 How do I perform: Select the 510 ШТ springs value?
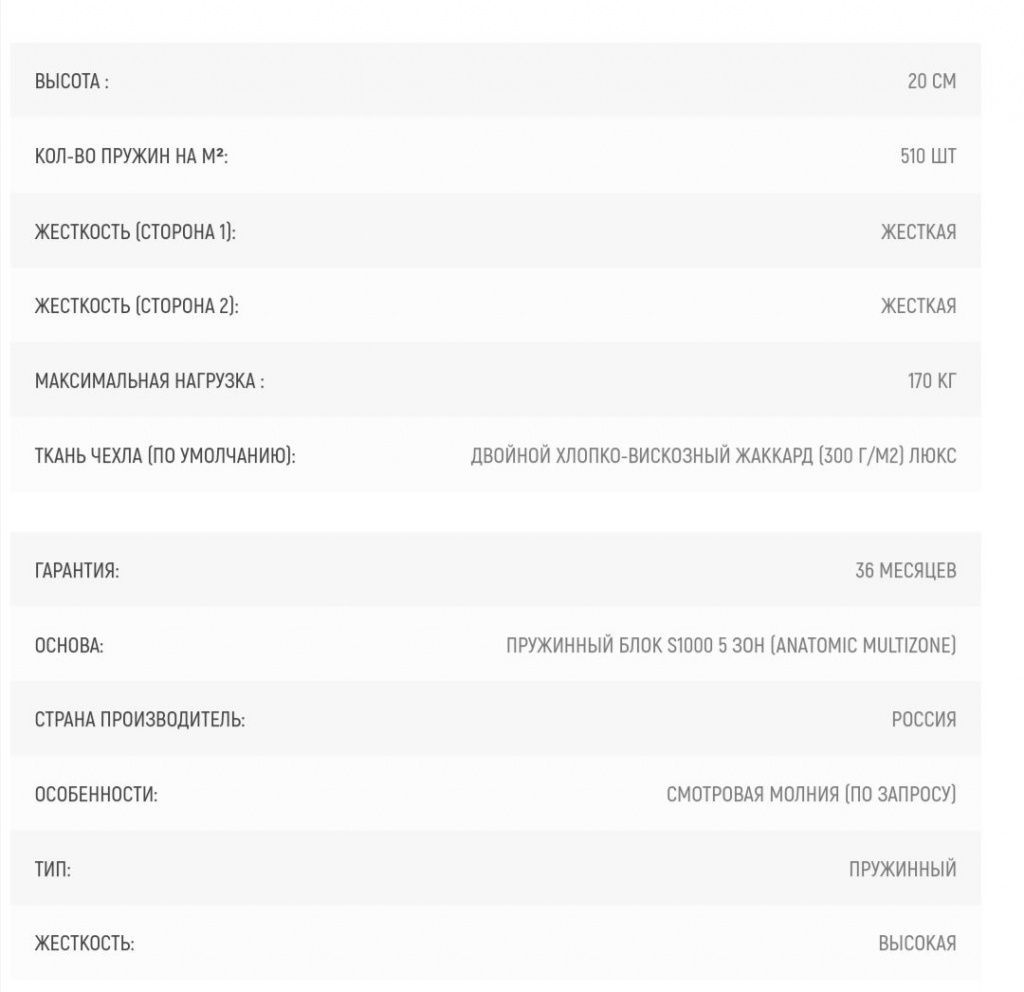[x=928, y=156]
